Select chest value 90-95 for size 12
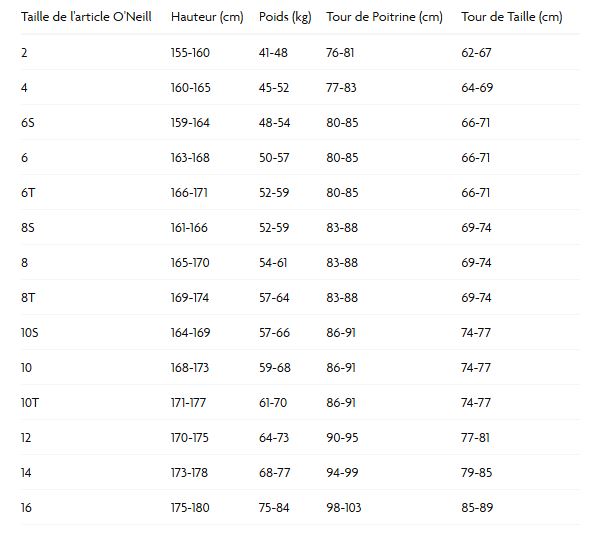Viewport: 596px width, 537px height. pos(342,437)
